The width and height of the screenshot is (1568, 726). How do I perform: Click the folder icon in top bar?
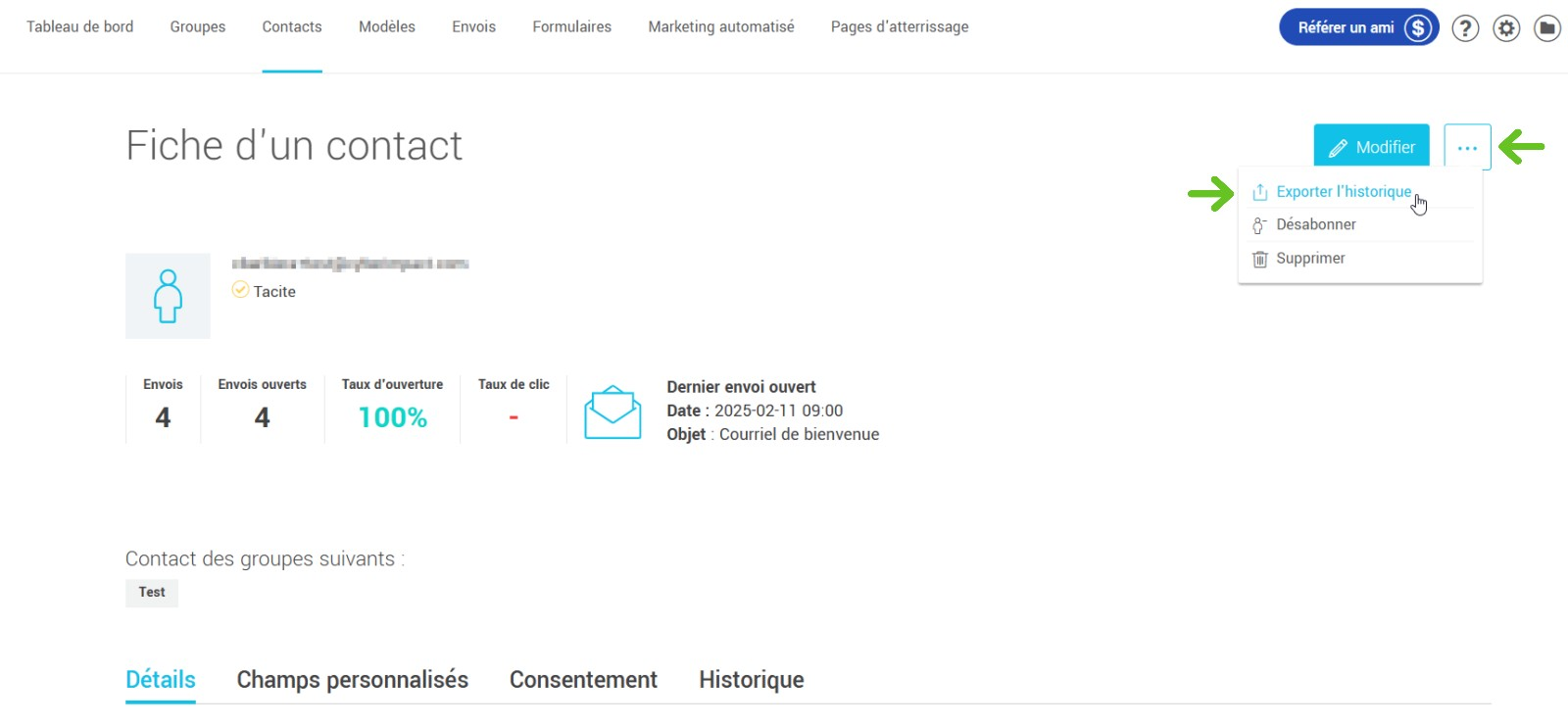click(x=1547, y=28)
